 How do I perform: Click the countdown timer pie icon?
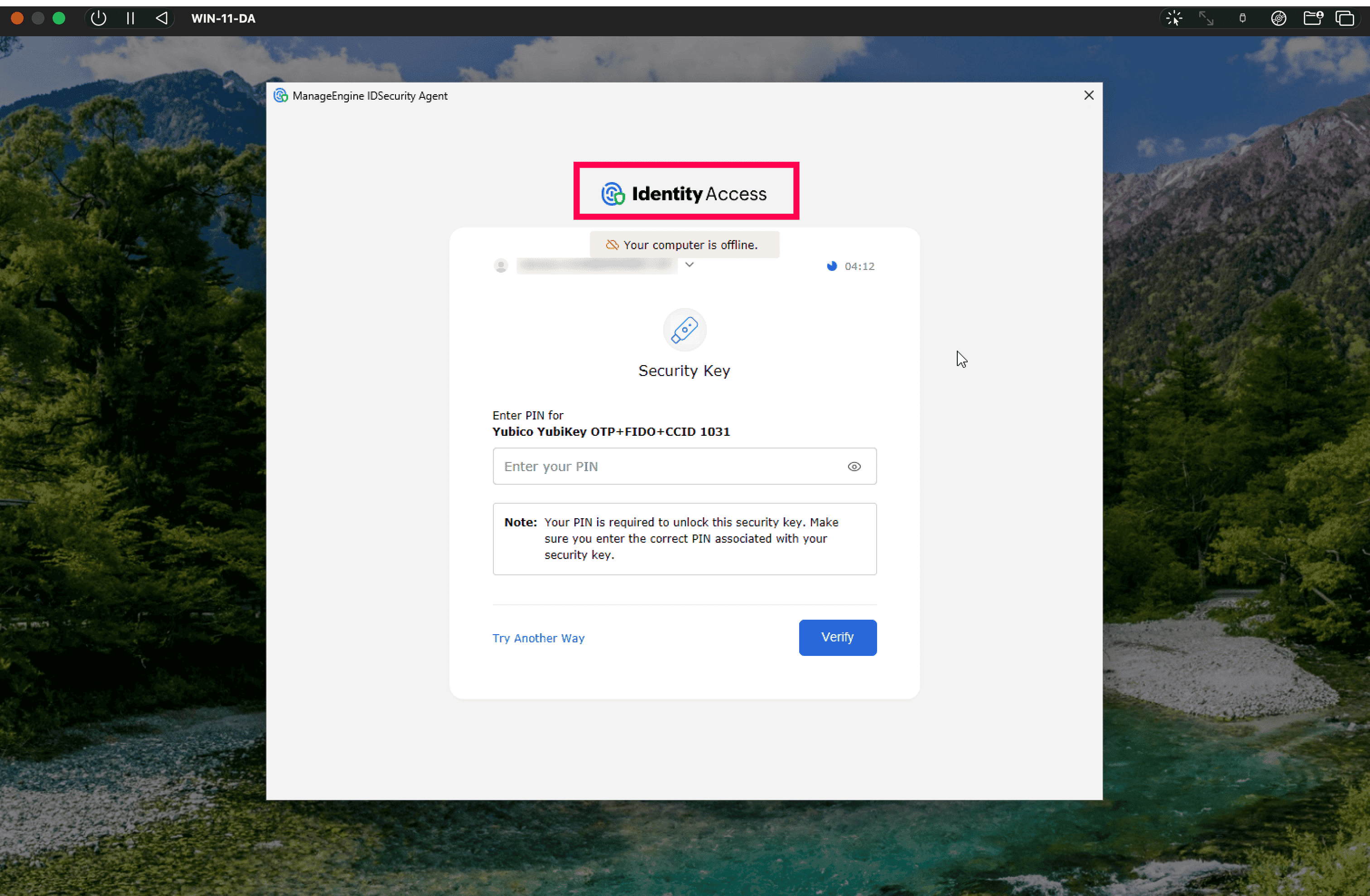point(831,266)
